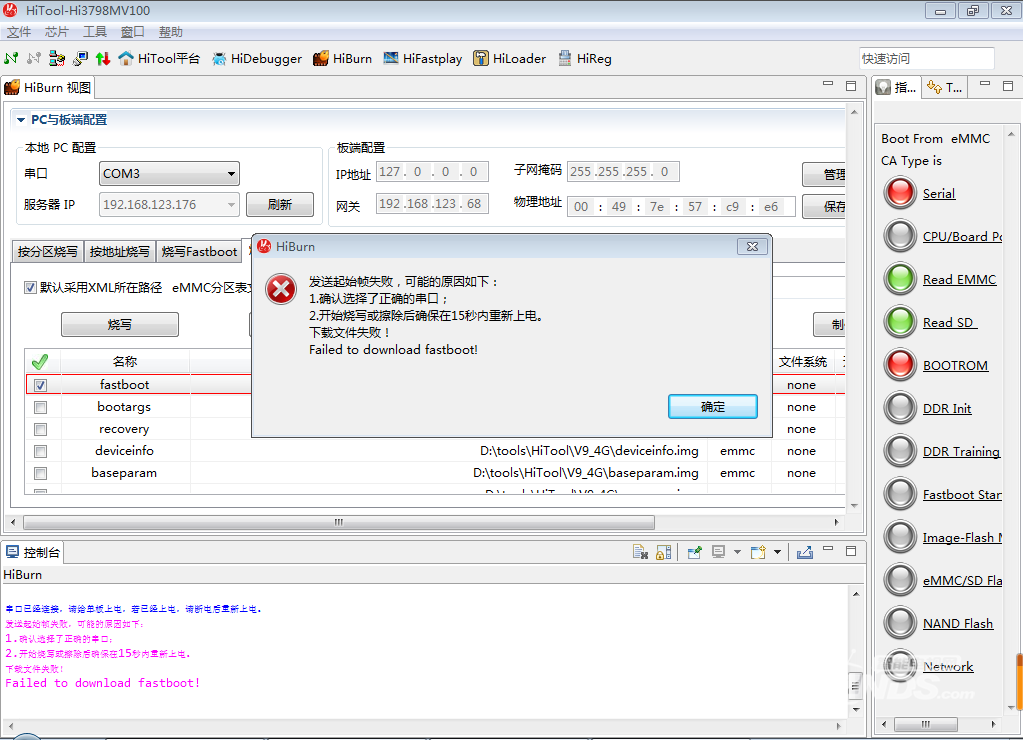This screenshot has height=740, width=1023.
Task: Click the gray LED beside NAND Flash
Action: [900, 624]
